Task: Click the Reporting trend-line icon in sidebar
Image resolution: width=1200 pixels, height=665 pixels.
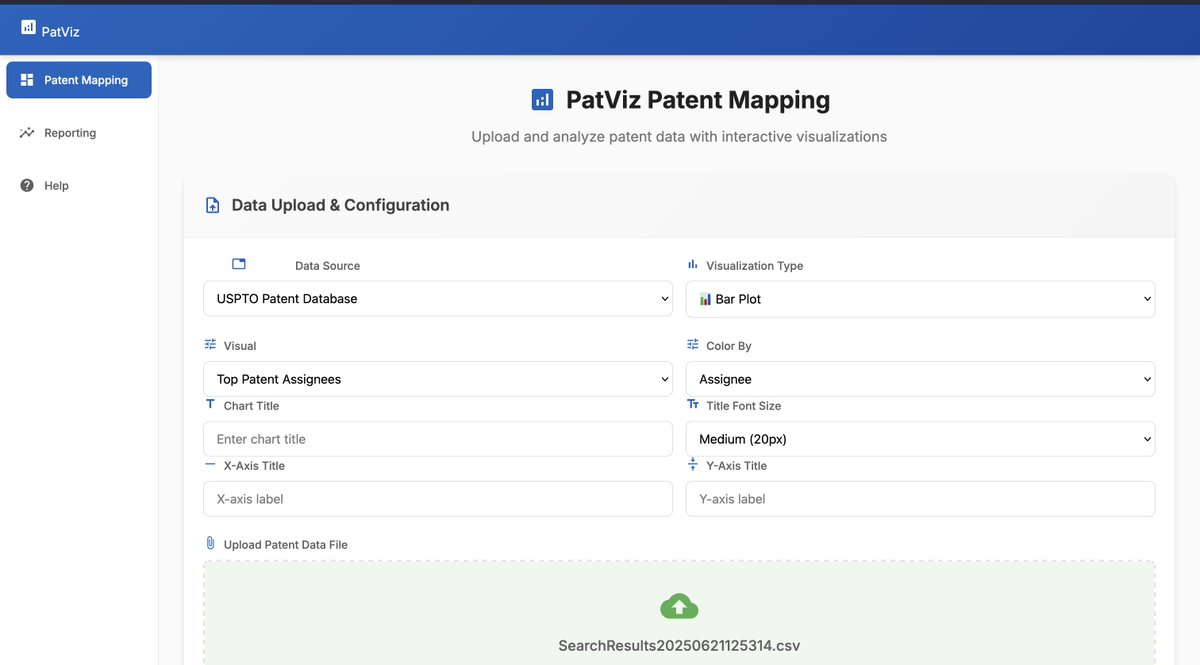Action: click(27, 133)
